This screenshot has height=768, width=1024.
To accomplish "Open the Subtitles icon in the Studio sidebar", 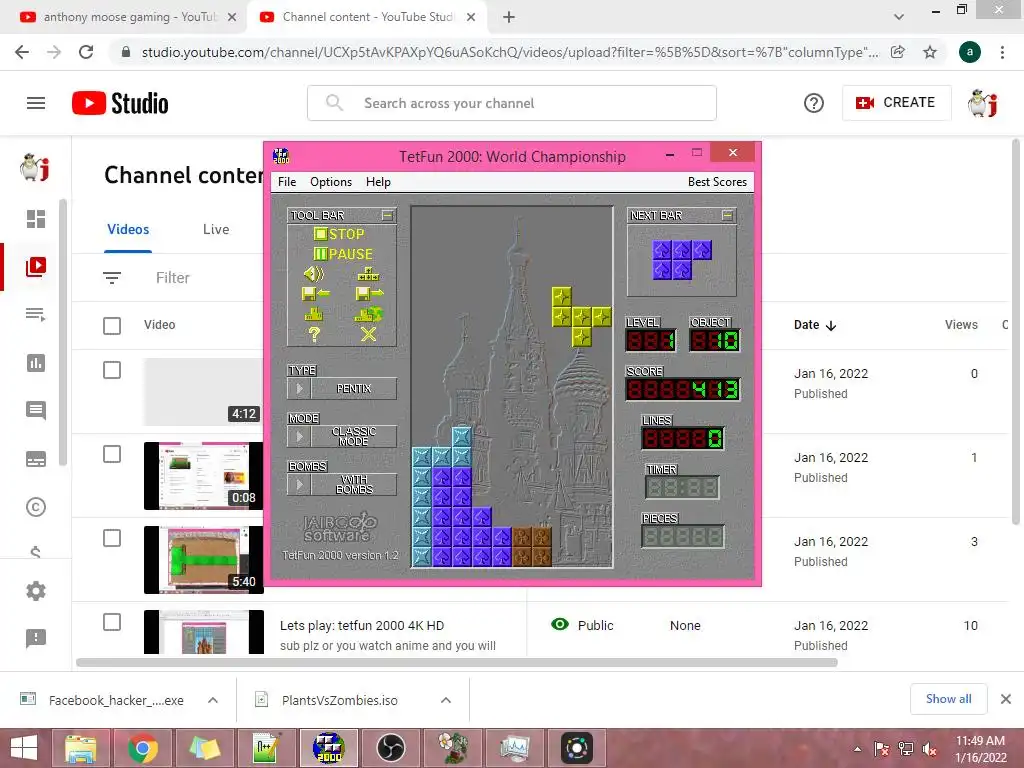I will [36, 459].
